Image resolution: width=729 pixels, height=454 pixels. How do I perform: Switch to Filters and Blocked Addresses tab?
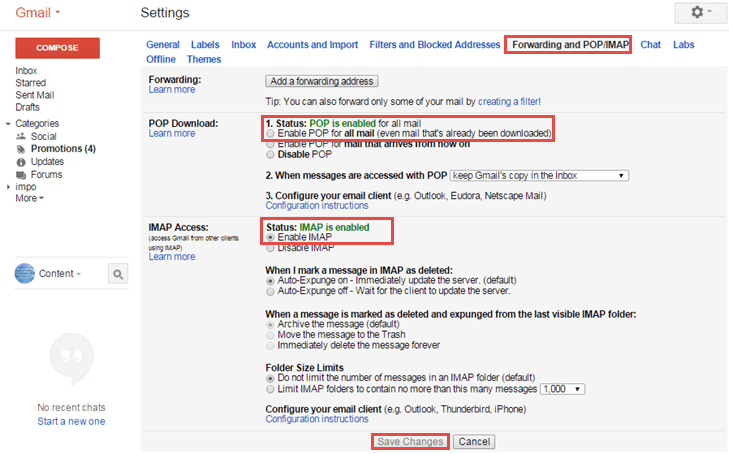[435, 45]
